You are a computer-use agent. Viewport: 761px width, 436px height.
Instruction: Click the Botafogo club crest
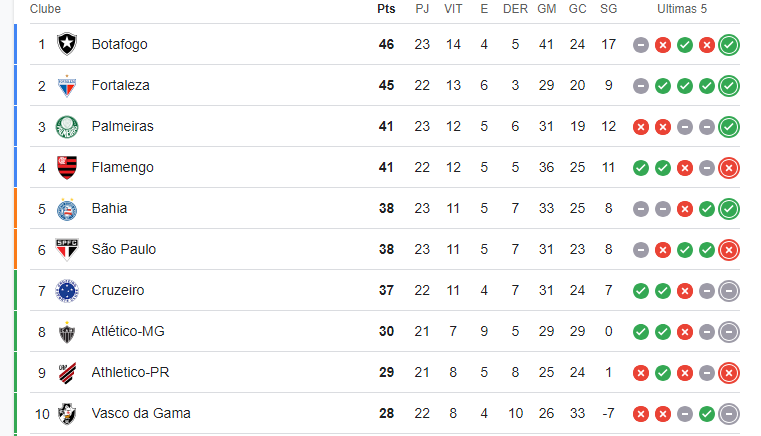pos(67,44)
